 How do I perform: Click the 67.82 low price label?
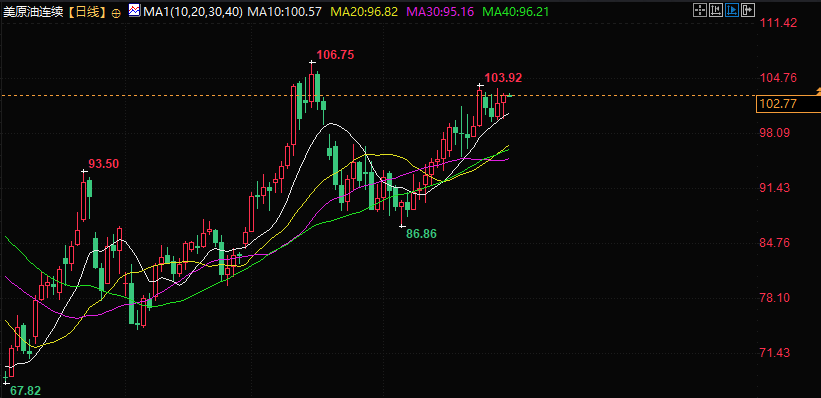[x=25, y=391]
